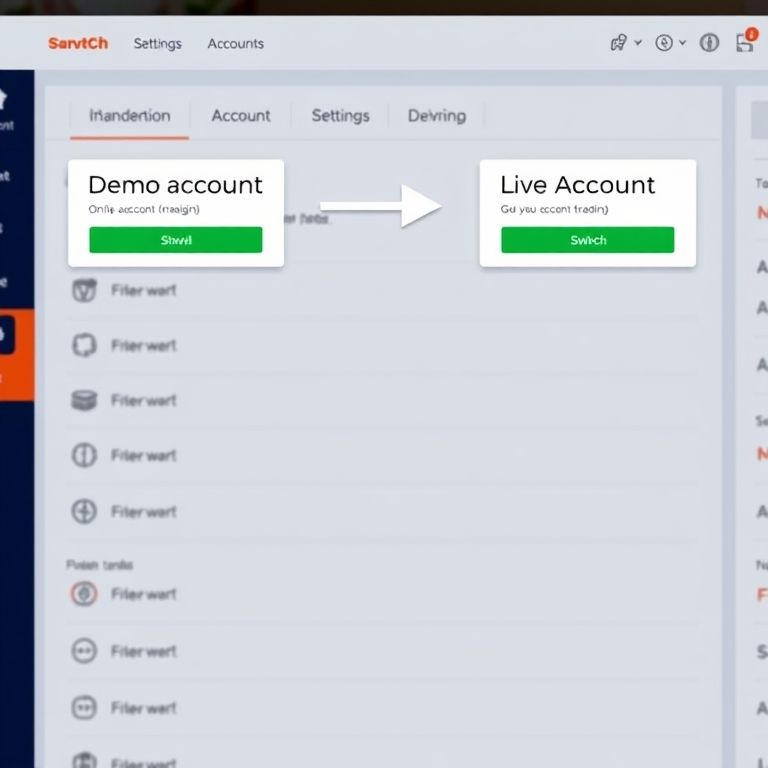Open Settings in the top navigation bar

point(157,44)
